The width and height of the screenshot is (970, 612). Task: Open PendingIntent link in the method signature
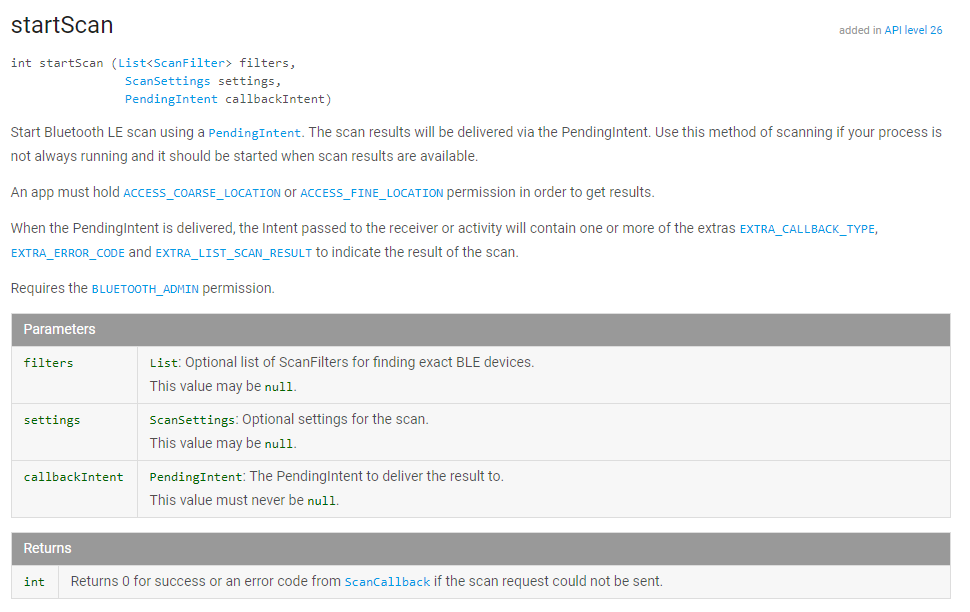click(171, 99)
